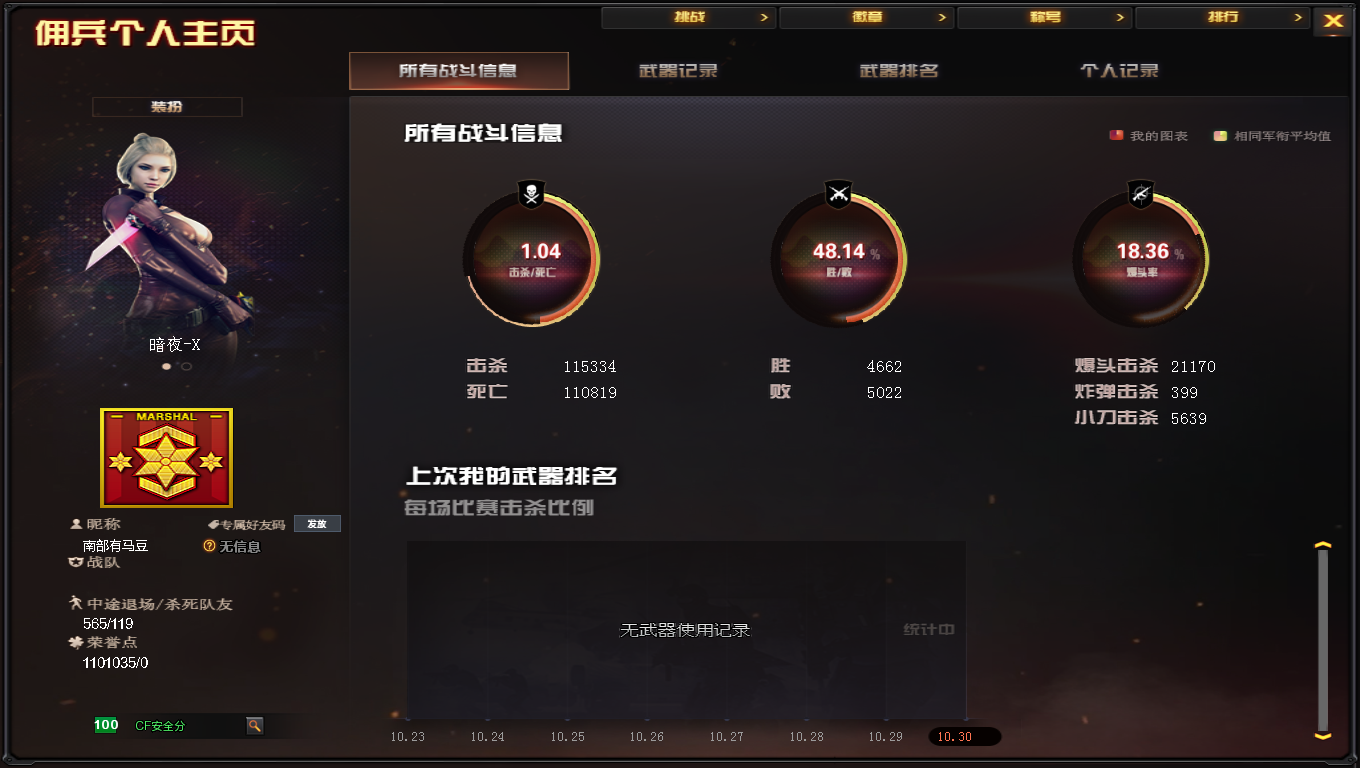
Task: Click the skull kill/death ratio icon
Action: [x=532, y=194]
